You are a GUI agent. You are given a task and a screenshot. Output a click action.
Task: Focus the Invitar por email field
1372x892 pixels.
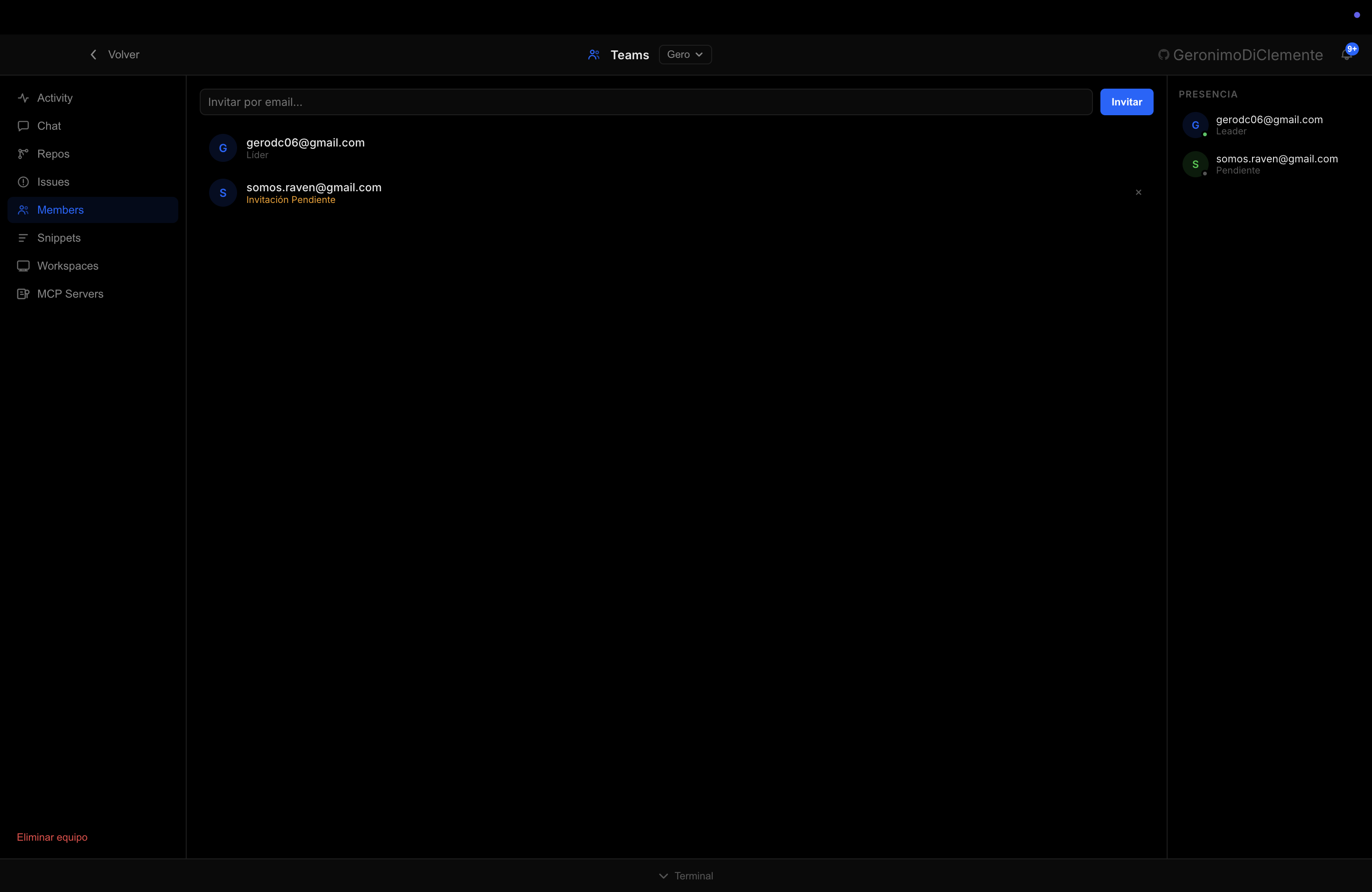[646, 102]
